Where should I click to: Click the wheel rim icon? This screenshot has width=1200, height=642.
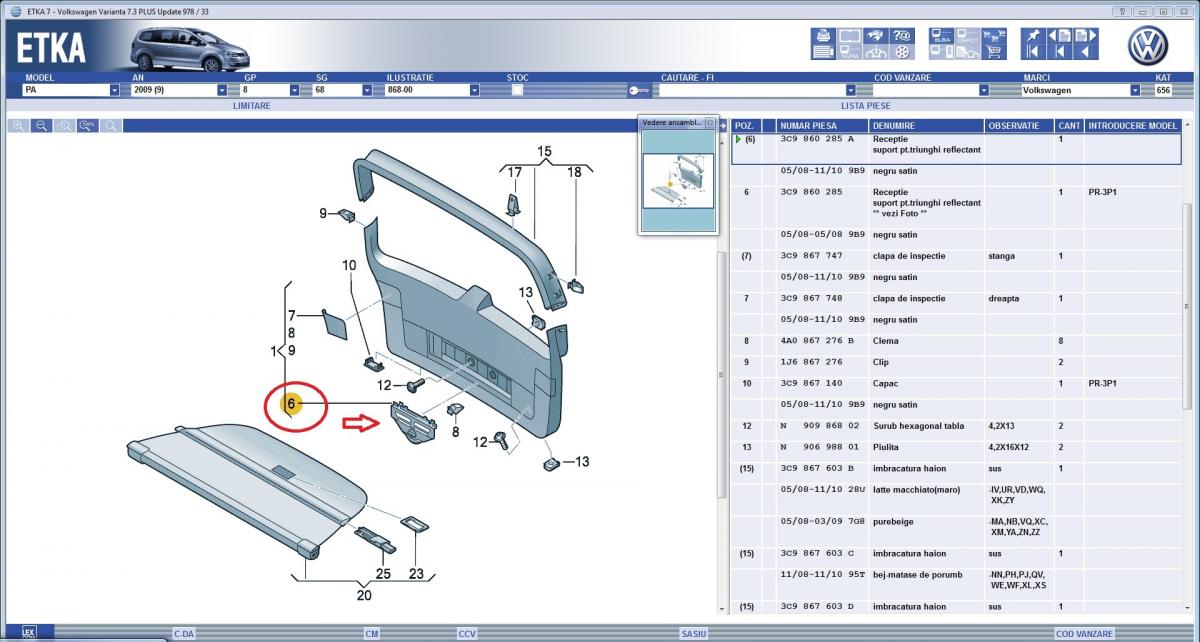click(x=902, y=52)
